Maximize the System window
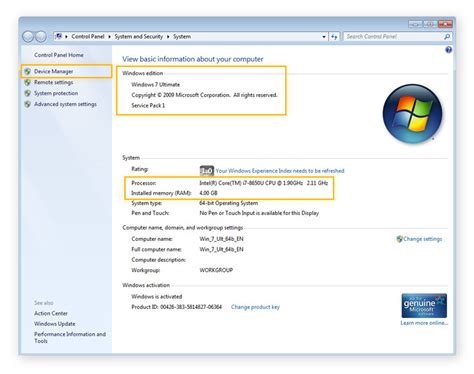 click(430, 24)
